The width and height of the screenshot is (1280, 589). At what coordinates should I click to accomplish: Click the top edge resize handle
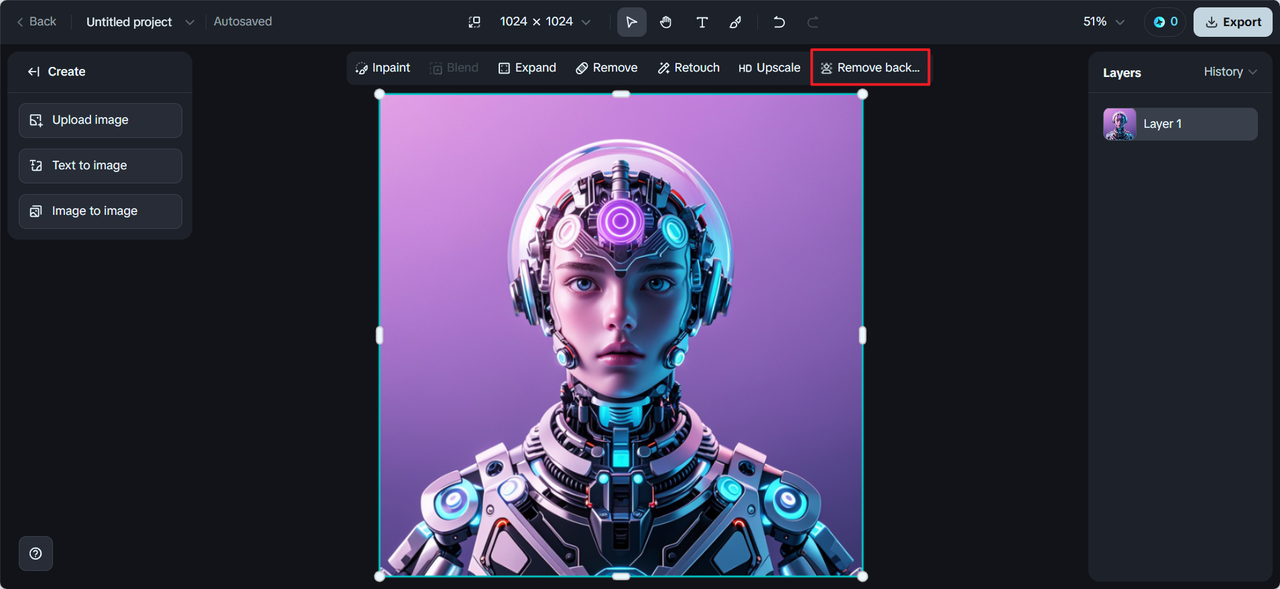click(621, 94)
